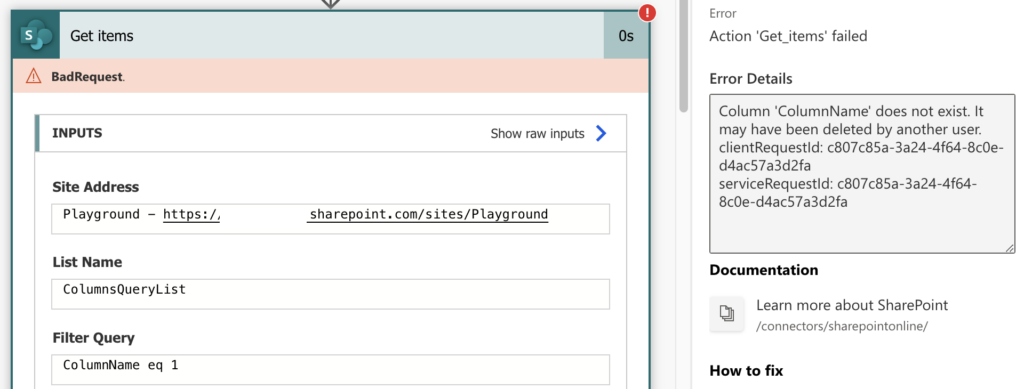Click the INPUTS section header
Viewport: 1024px width, 389px height.
pyautogui.click(x=330, y=133)
